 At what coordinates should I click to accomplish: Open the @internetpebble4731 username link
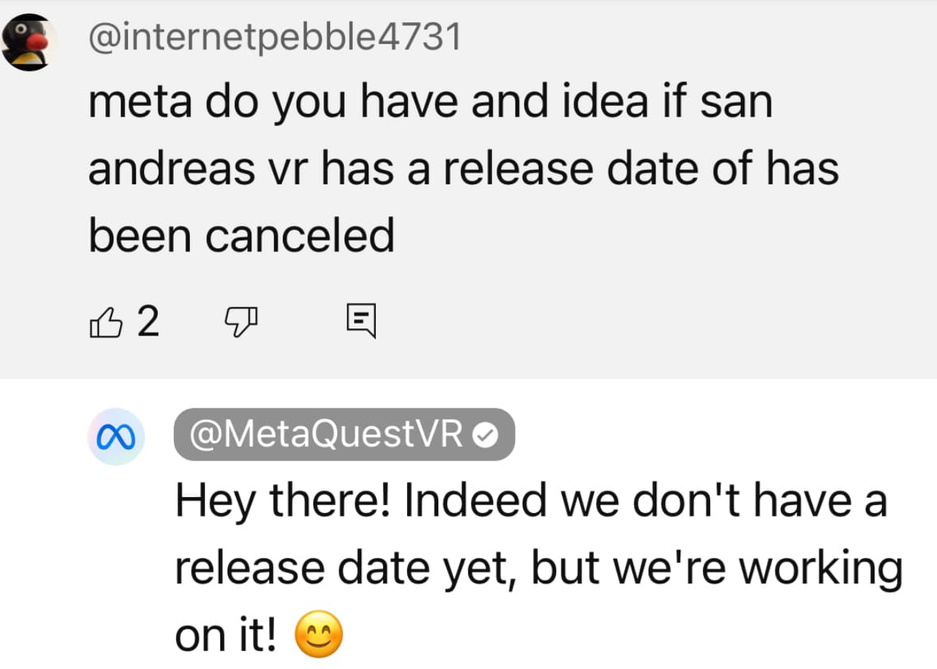275,37
